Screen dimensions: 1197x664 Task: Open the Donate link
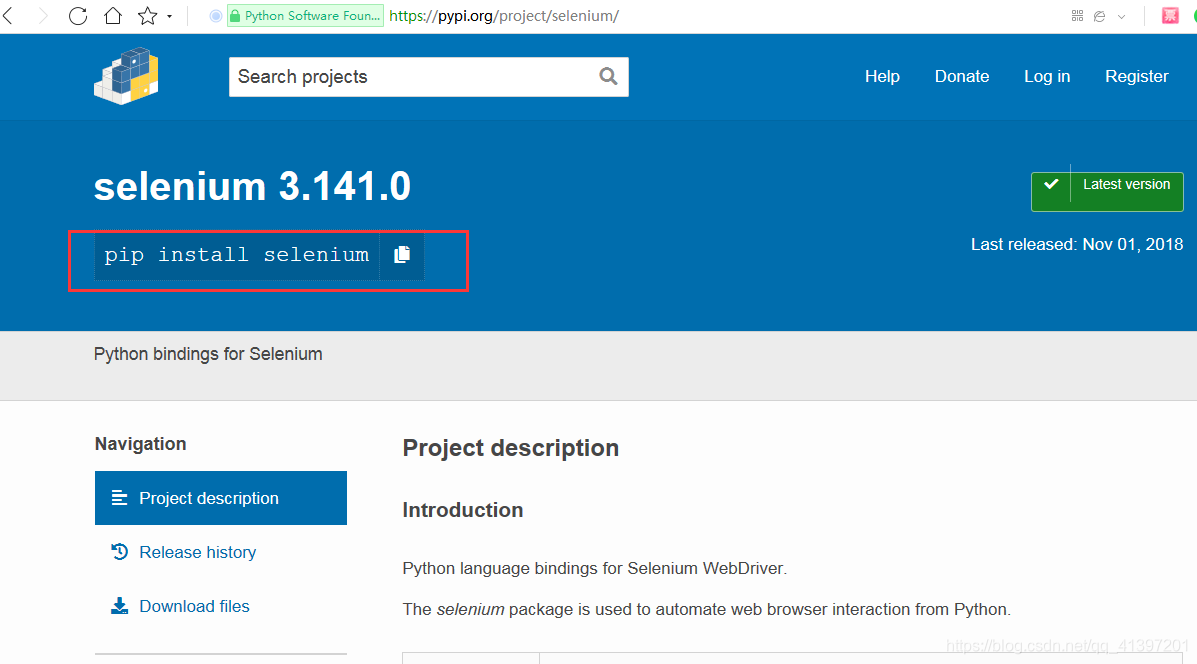(962, 76)
